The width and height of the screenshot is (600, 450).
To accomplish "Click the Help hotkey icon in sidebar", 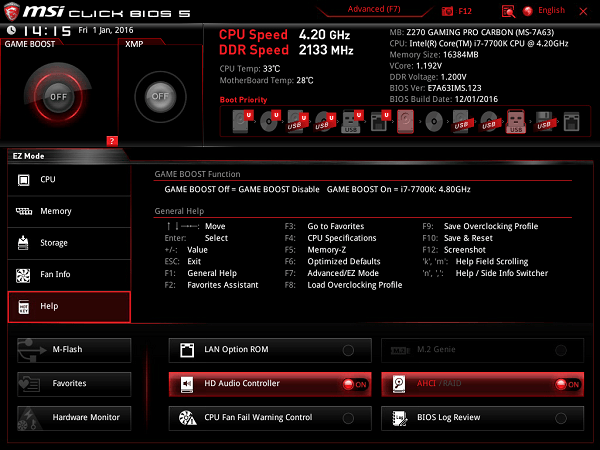I will [x=24, y=307].
